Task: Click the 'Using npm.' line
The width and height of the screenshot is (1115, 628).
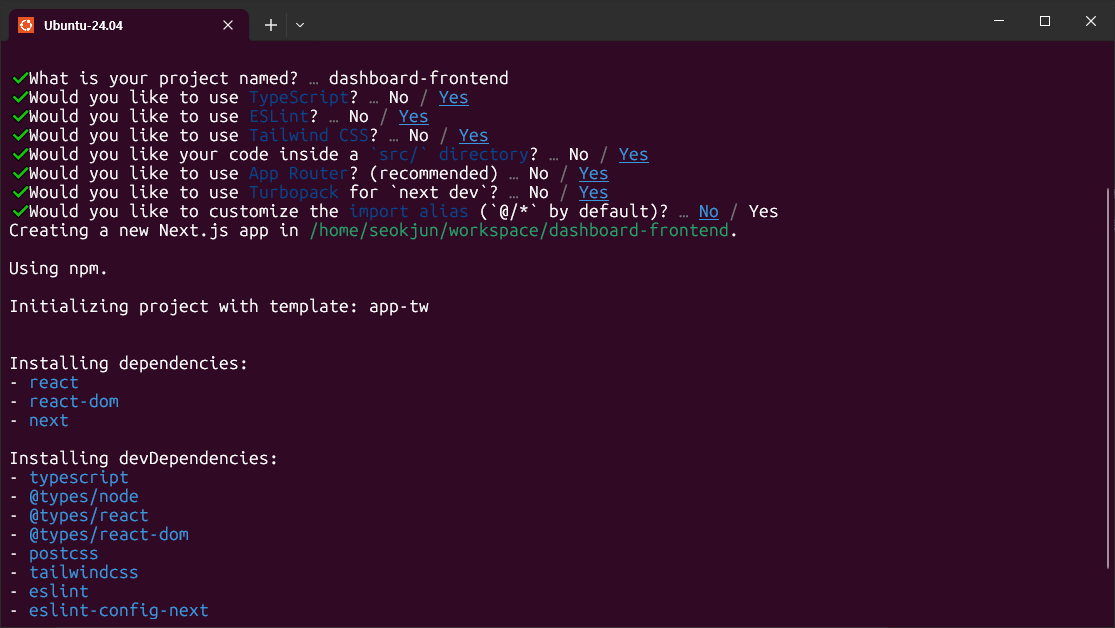Action: coord(58,269)
